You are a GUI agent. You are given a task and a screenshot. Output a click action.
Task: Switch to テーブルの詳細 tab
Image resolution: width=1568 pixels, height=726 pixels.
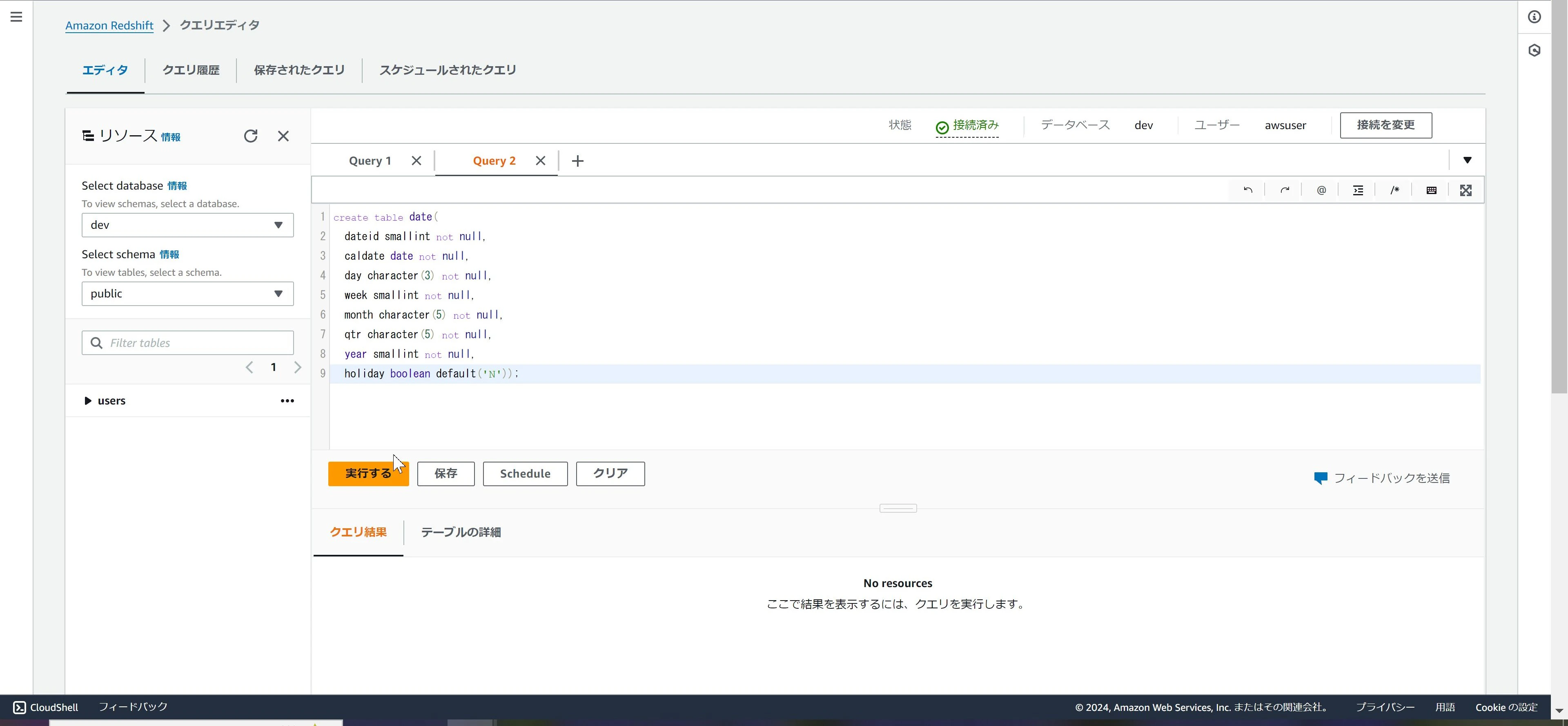[461, 532]
